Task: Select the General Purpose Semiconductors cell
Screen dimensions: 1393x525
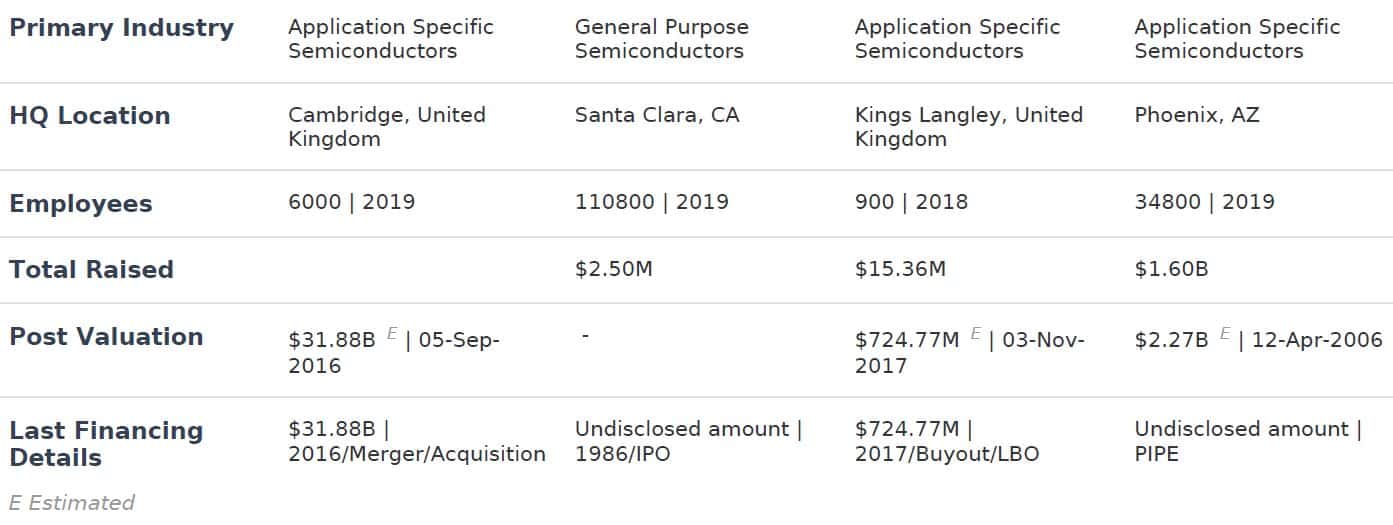Action: click(x=661, y=39)
